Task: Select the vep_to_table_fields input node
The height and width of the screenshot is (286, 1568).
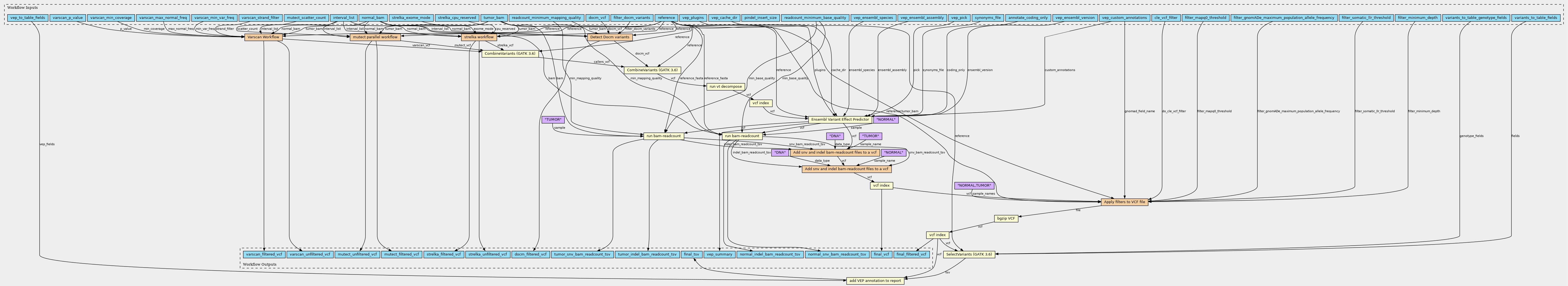Action: pyautogui.click(x=27, y=18)
